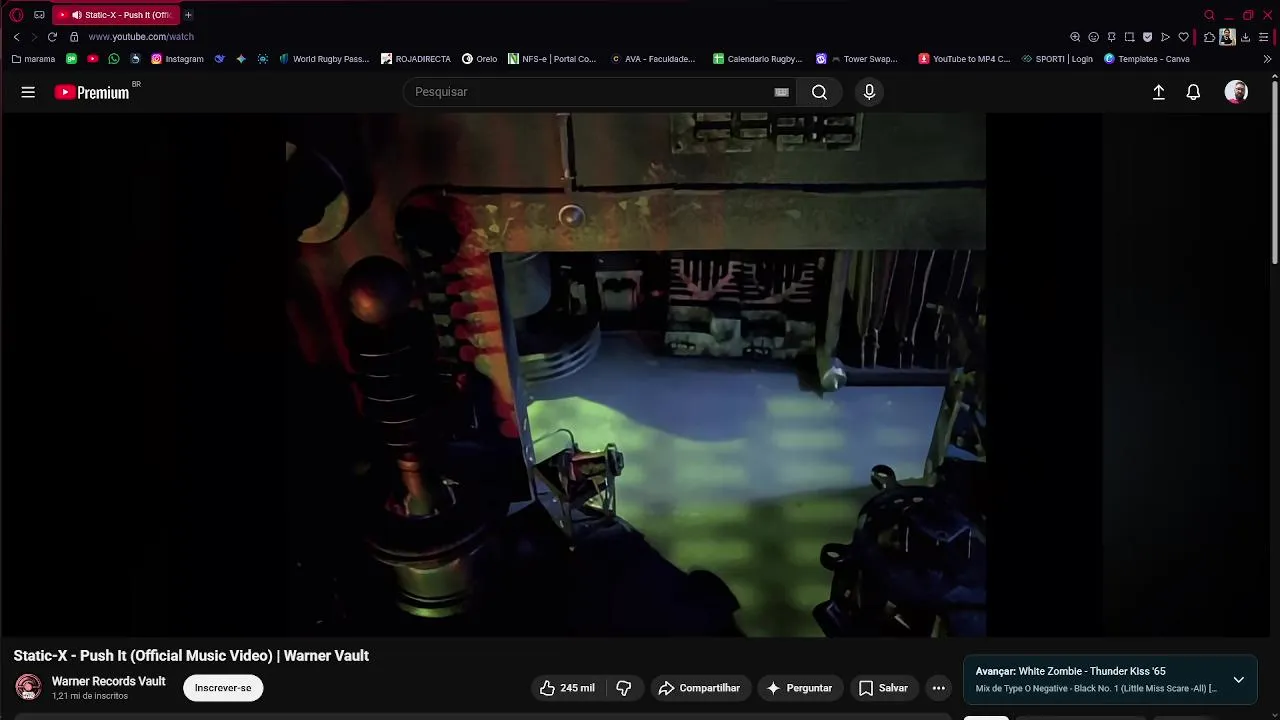The height and width of the screenshot is (720, 1280).
Task: Like the video with 245 mil thumbs up
Action: click(x=567, y=688)
